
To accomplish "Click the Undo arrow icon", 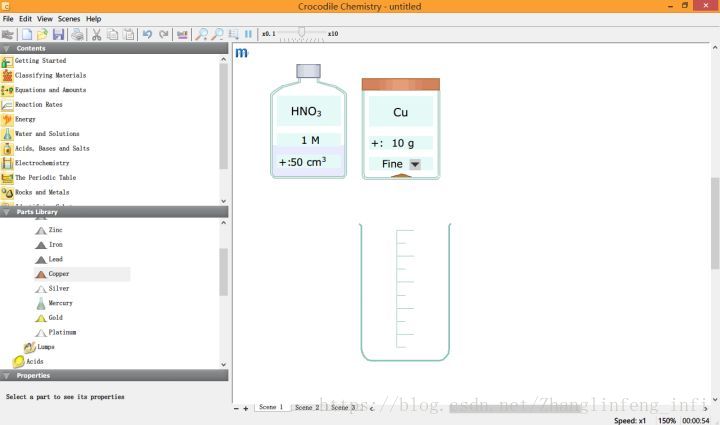I will click(147, 34).
